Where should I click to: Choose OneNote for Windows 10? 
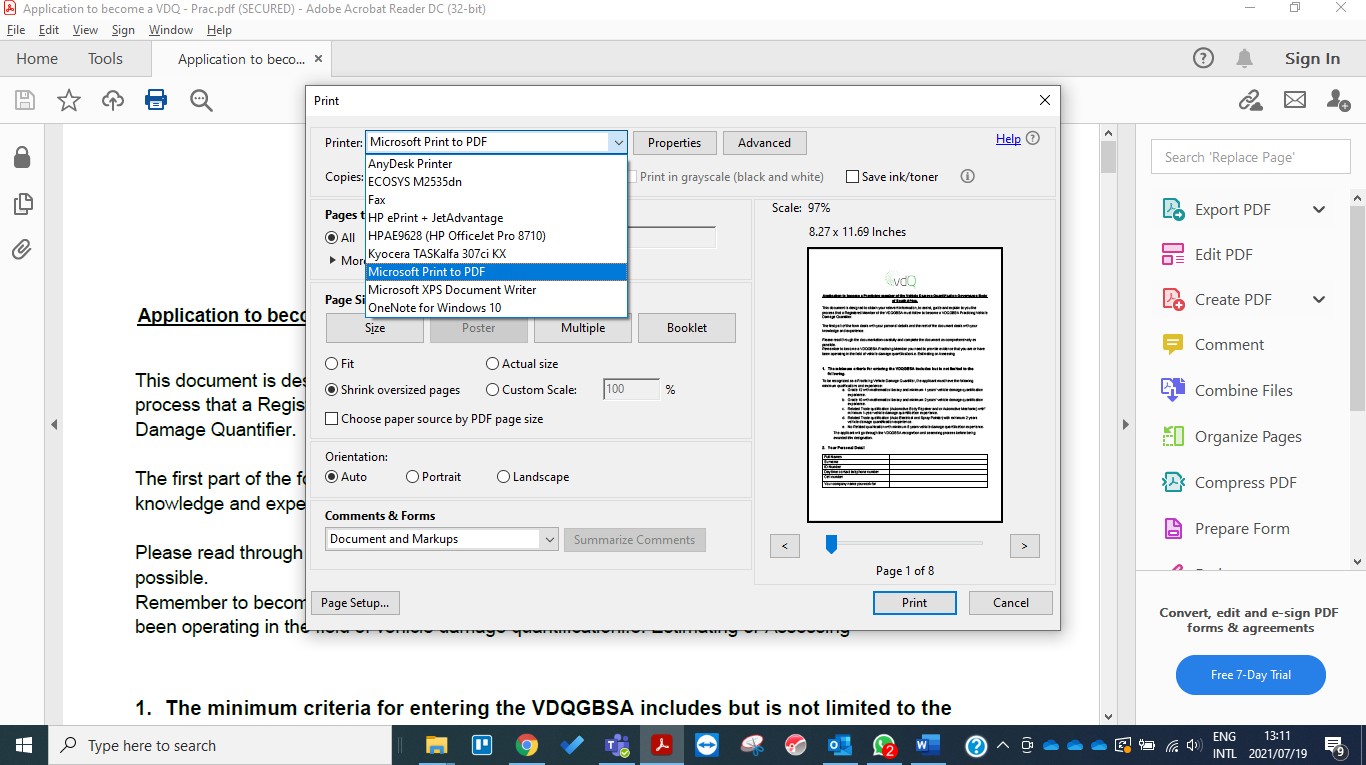496,308
